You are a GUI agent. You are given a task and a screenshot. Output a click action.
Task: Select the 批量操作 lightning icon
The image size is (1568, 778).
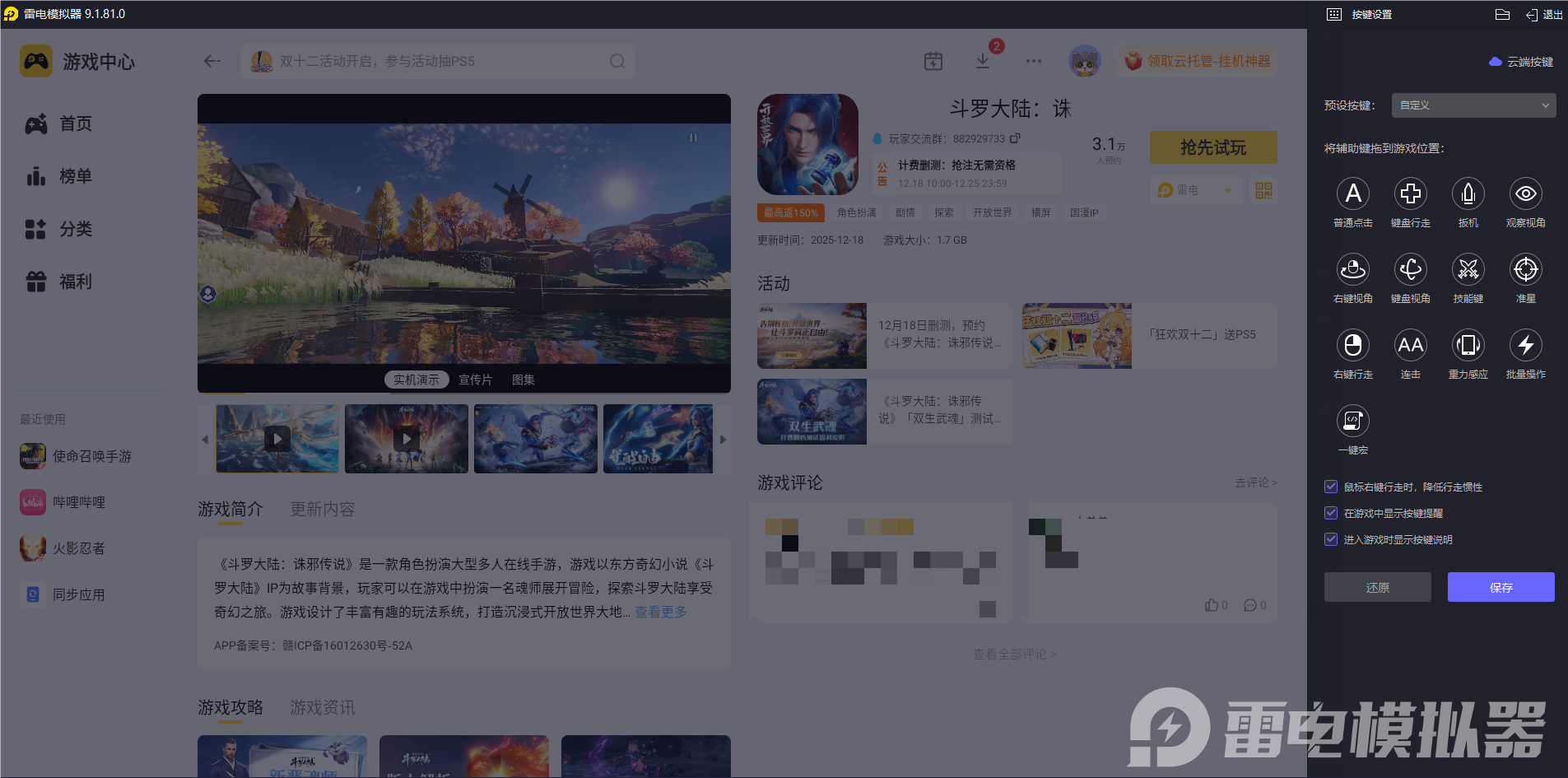click(x=1525, y=345)
